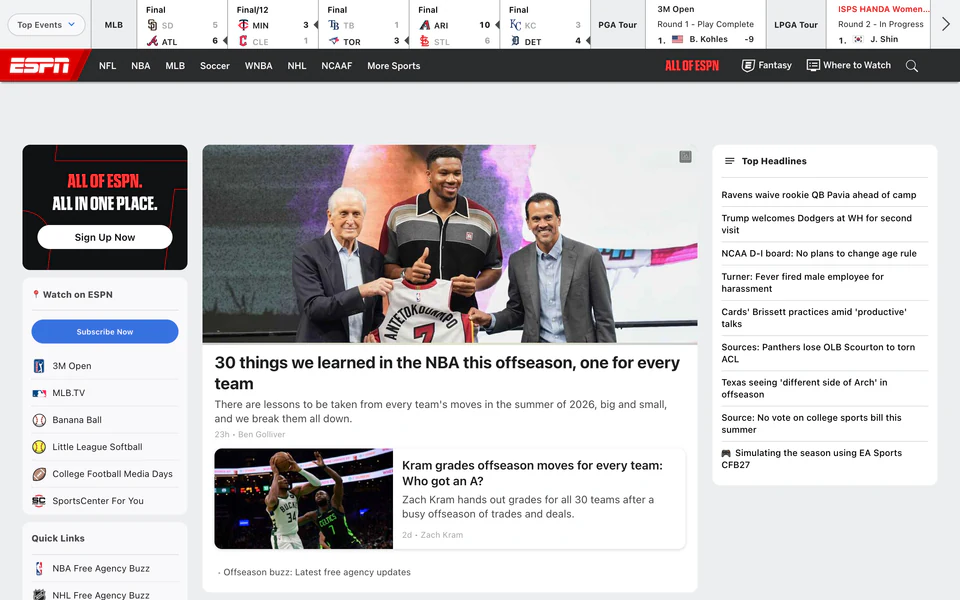The width and height of the screenshot is (960, 600).
Task: Click the NHL Free Agency Buzz logo icon
Action: (x=39, y=594)
